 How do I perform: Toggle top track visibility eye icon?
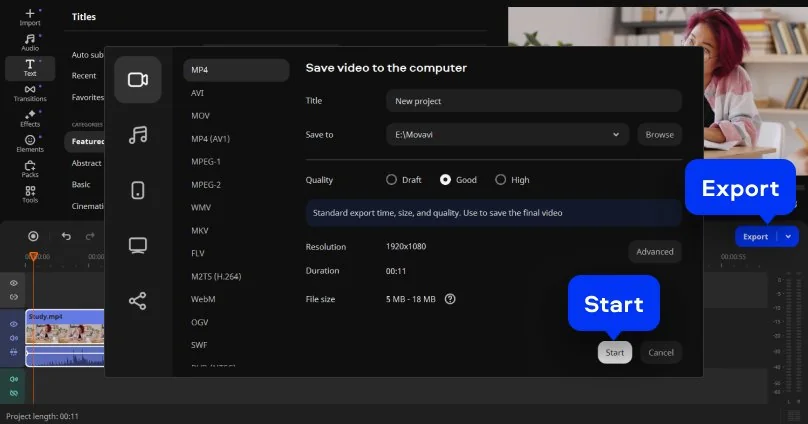14,283
